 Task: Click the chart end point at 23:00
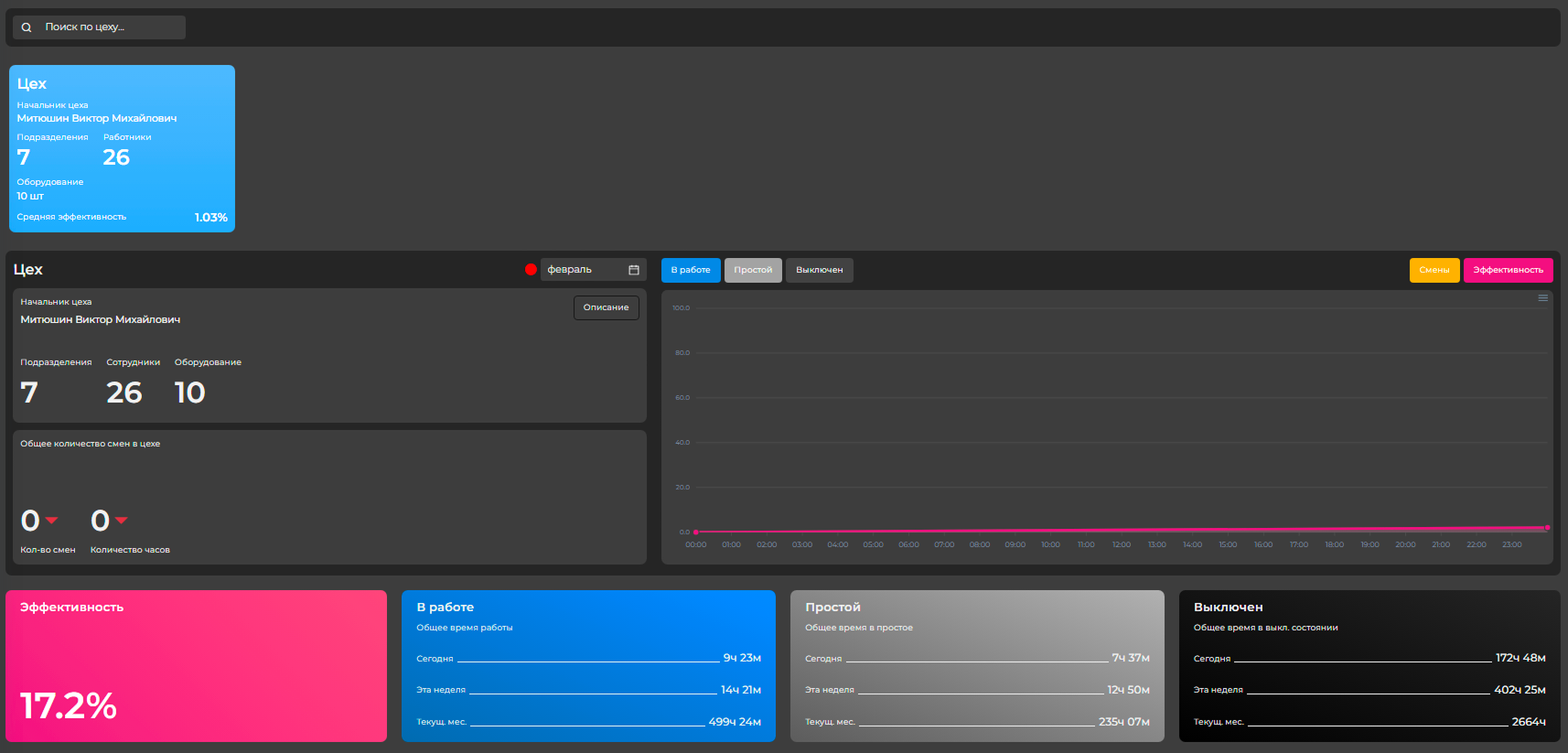coord(1547,528)
